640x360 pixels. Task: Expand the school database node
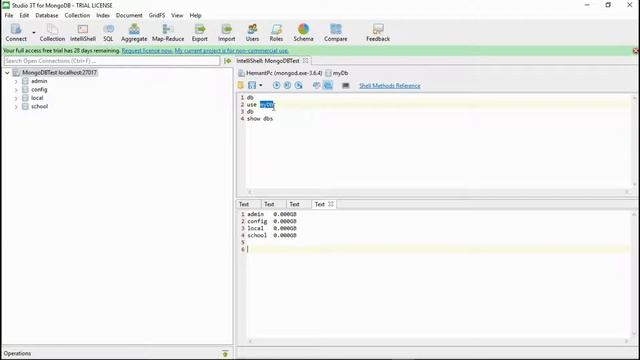[x=16, y=107]
